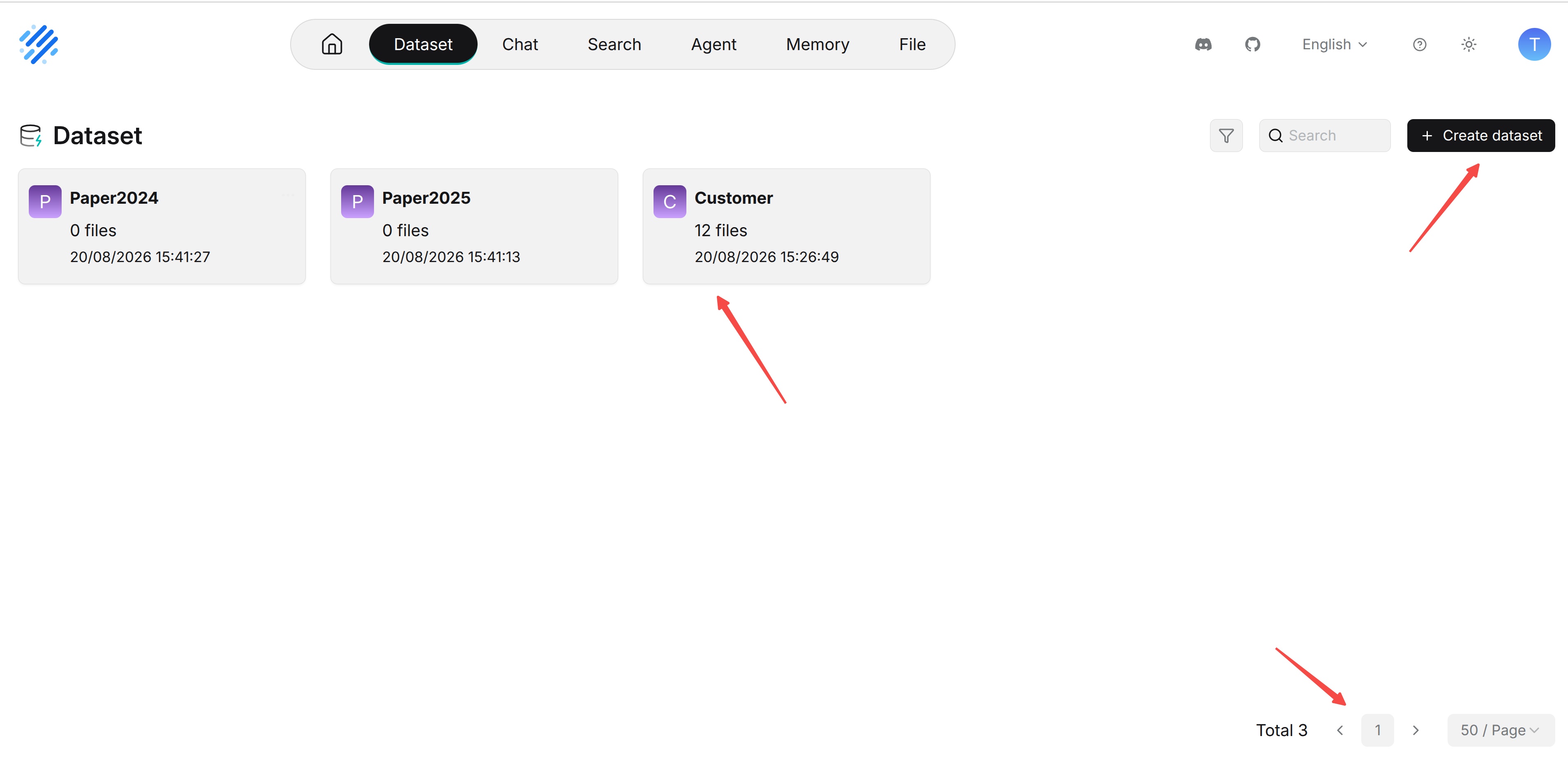Switch to the Chat tab

[x=520, y=44]
